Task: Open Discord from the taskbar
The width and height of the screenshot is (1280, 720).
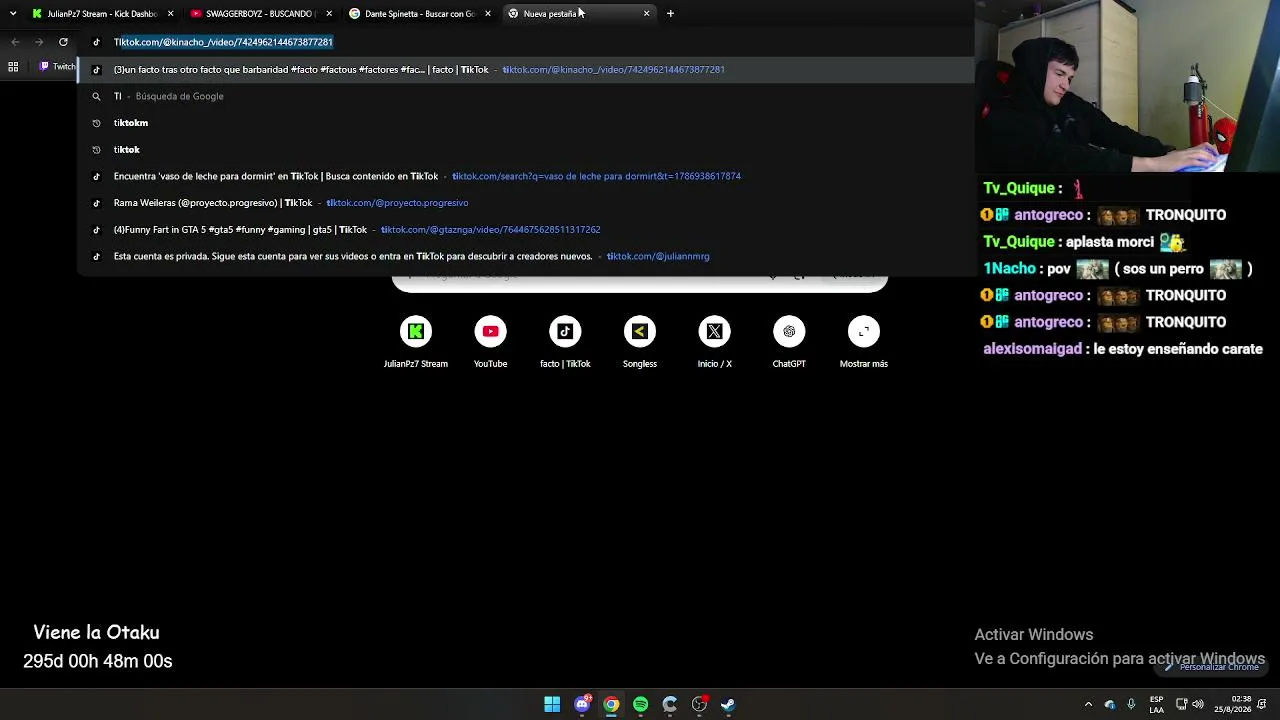Action: pyautogui.click(x=582, y=704)
